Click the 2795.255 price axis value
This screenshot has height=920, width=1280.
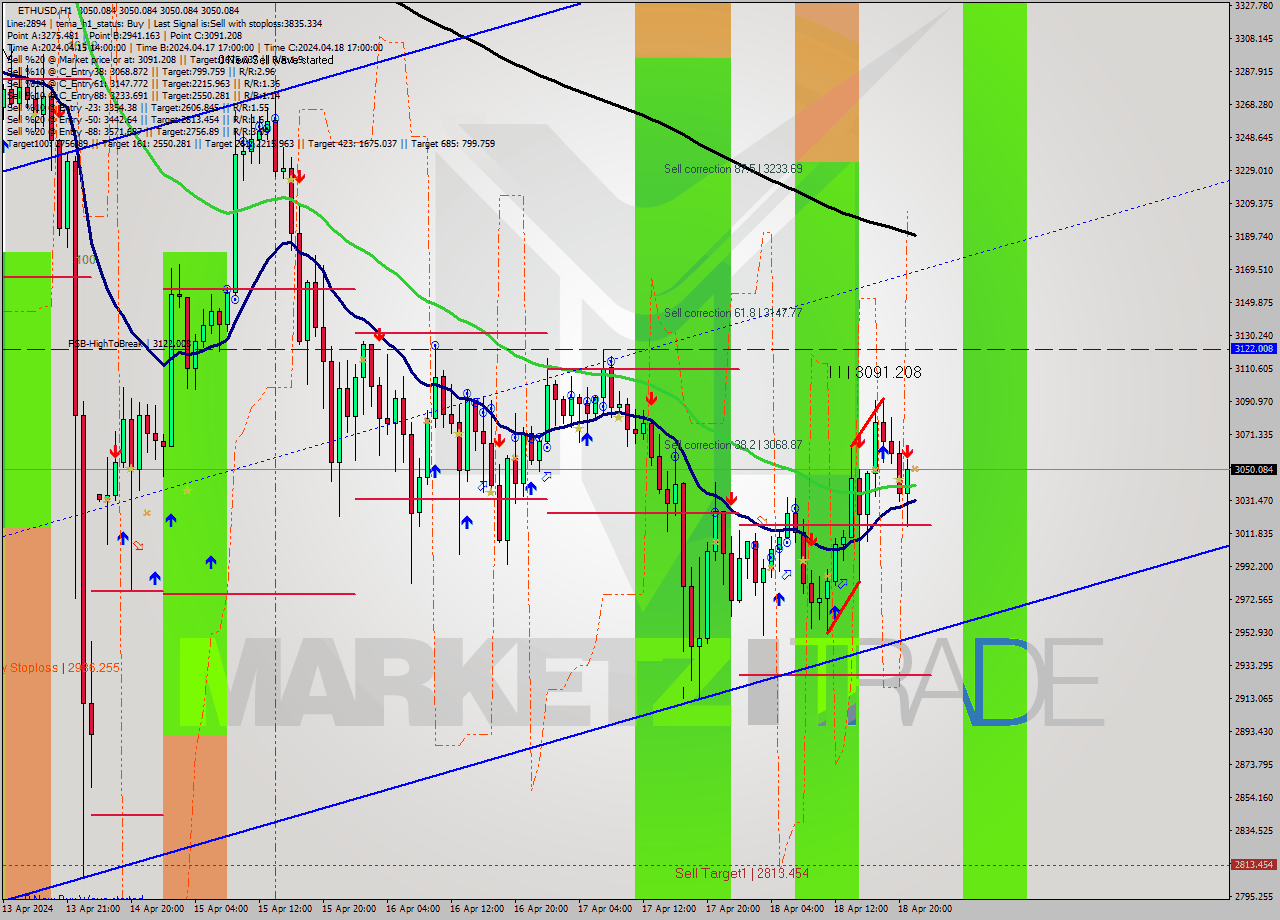coord(1253,897)
